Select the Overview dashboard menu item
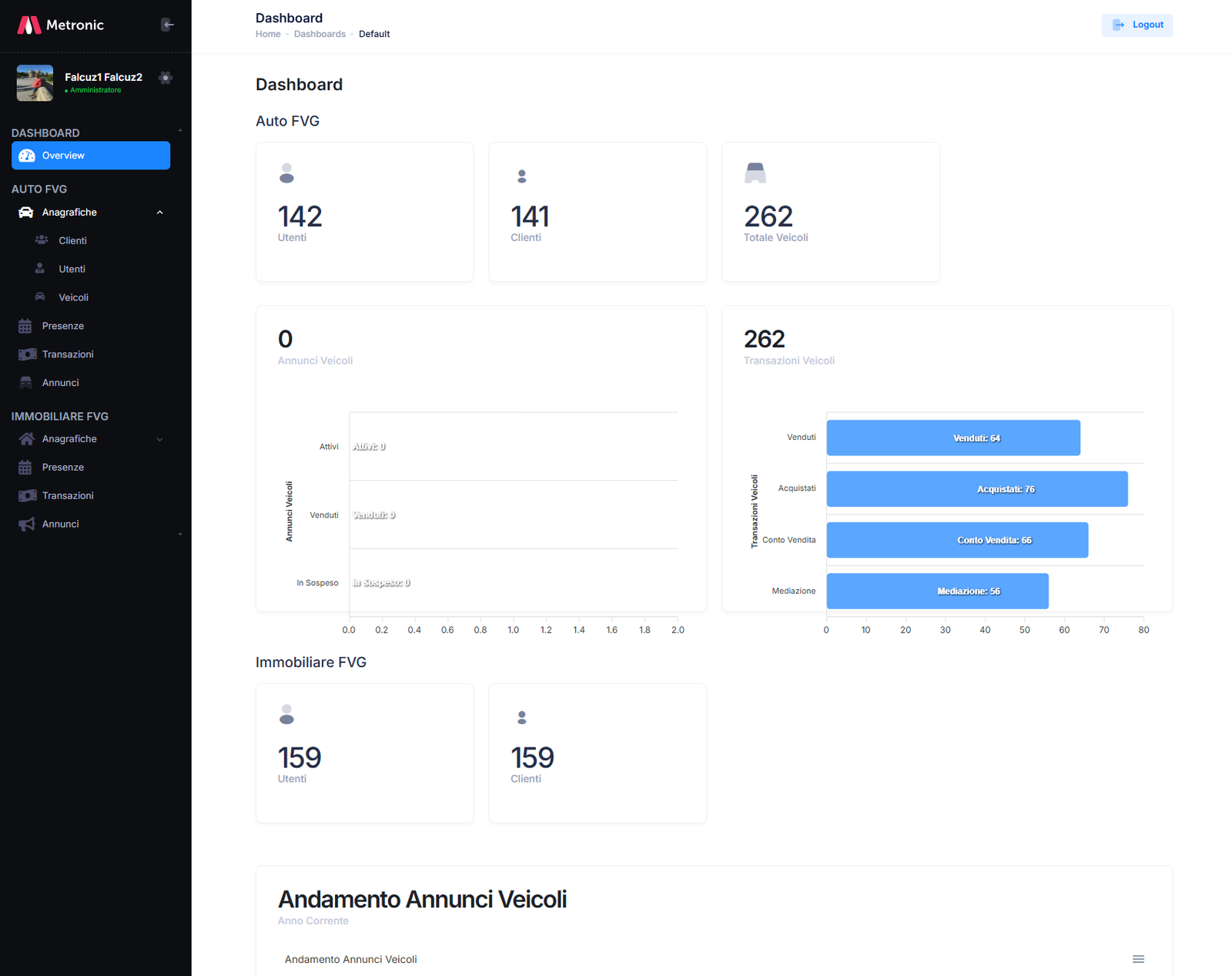The image size is (1232, 976). coord(91,156)
